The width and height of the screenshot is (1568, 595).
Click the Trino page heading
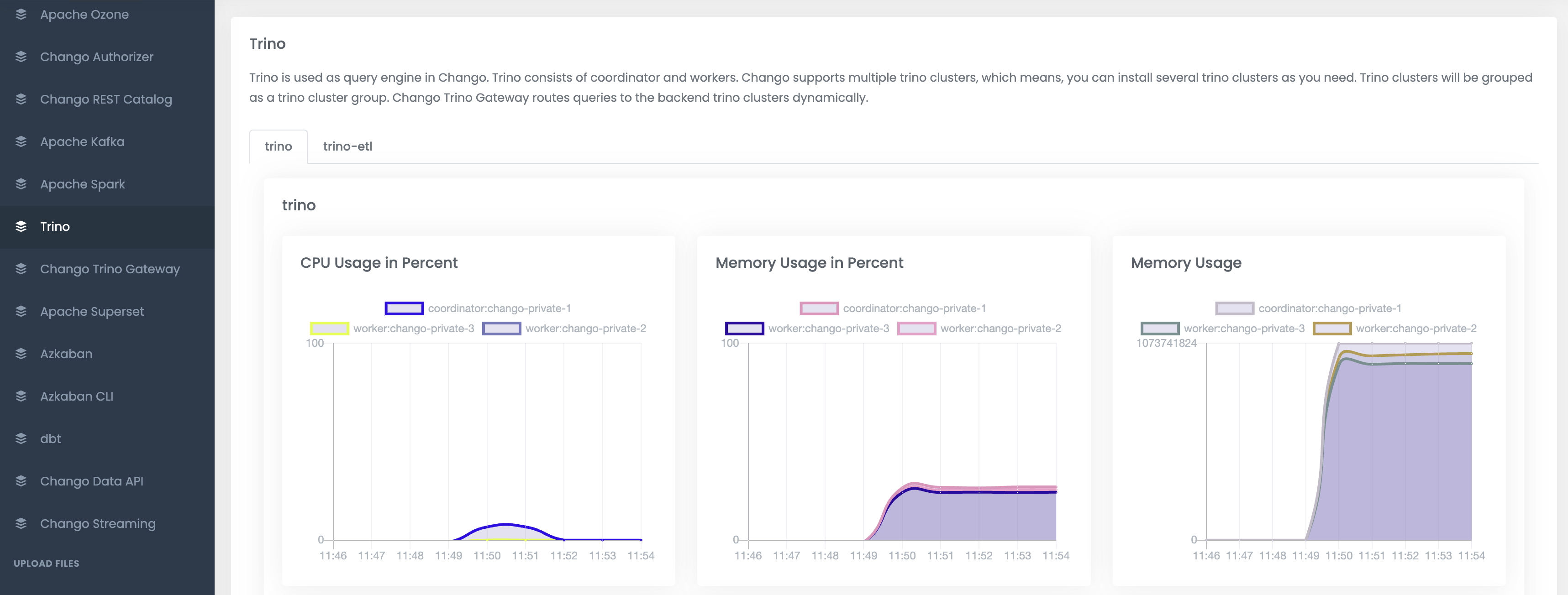click(267, 44)
